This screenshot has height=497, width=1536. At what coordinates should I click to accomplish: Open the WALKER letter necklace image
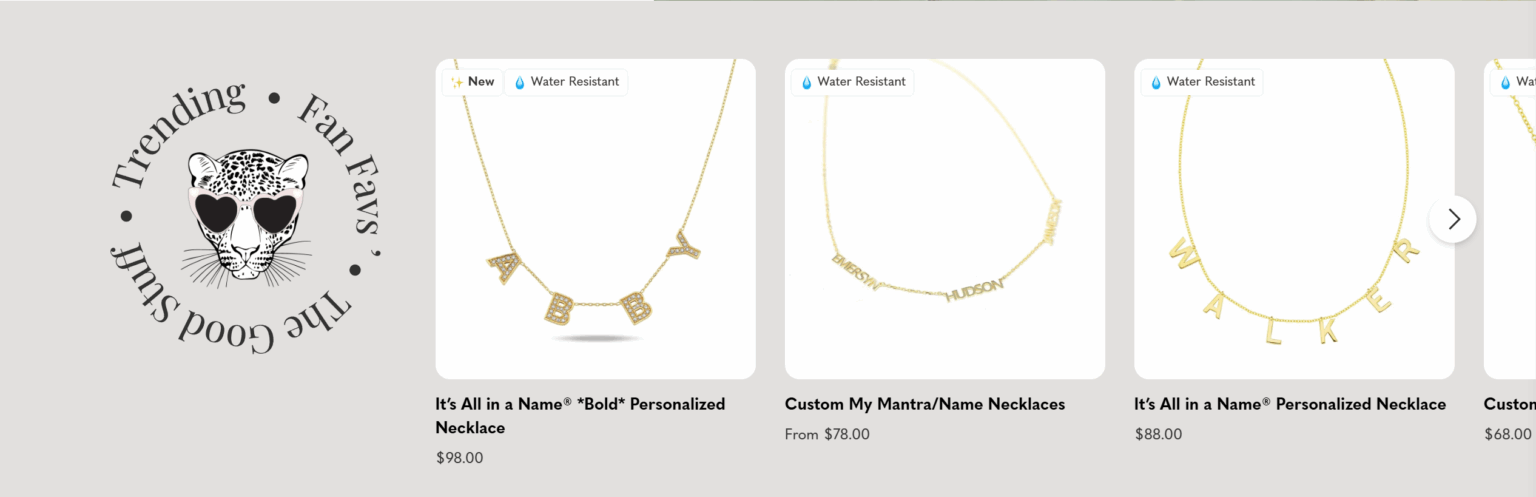coord(1294,230)
